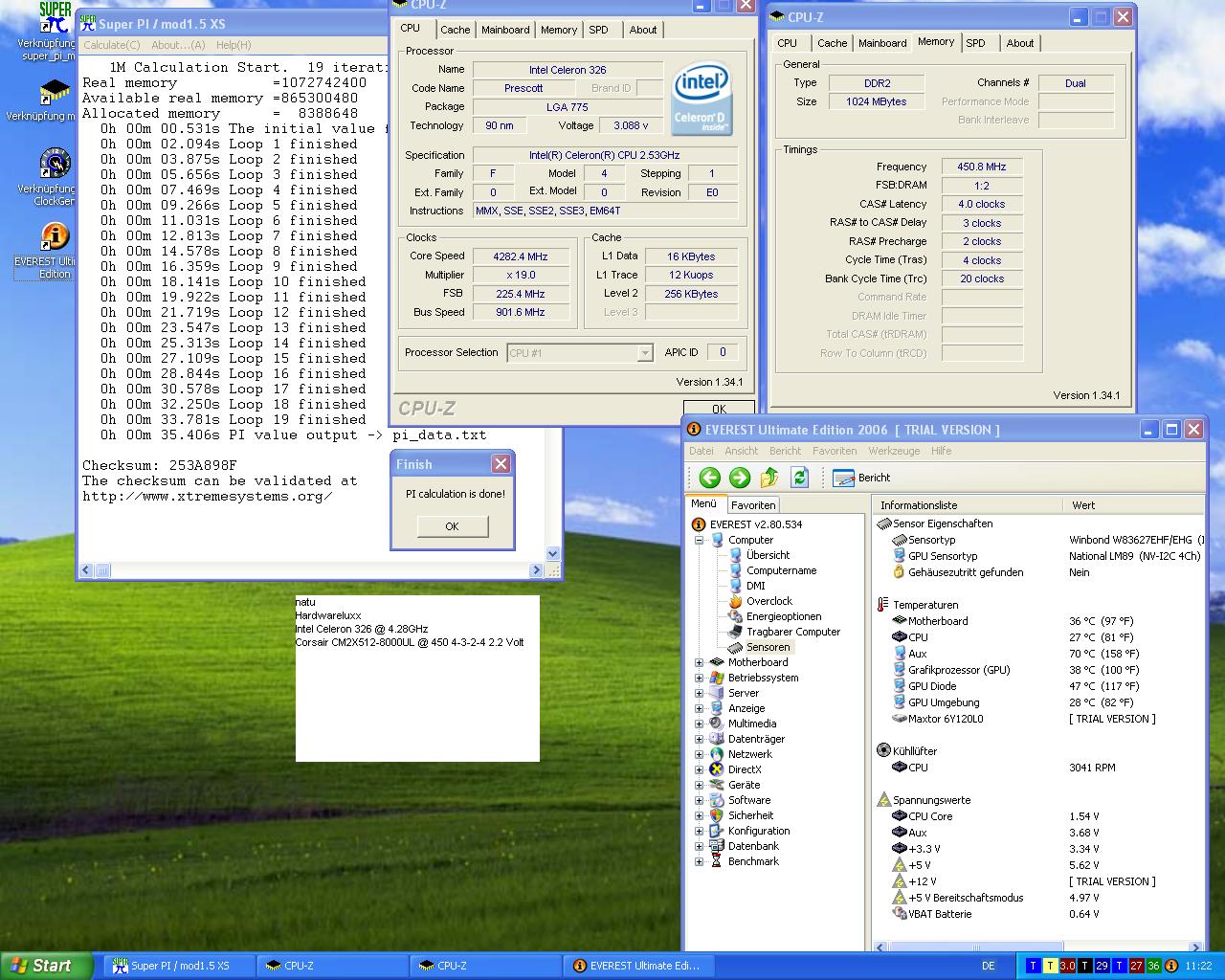1225x980 pixels.
Task: Open About tab in Memory CPU-Z window
Action: (1020, 43)
